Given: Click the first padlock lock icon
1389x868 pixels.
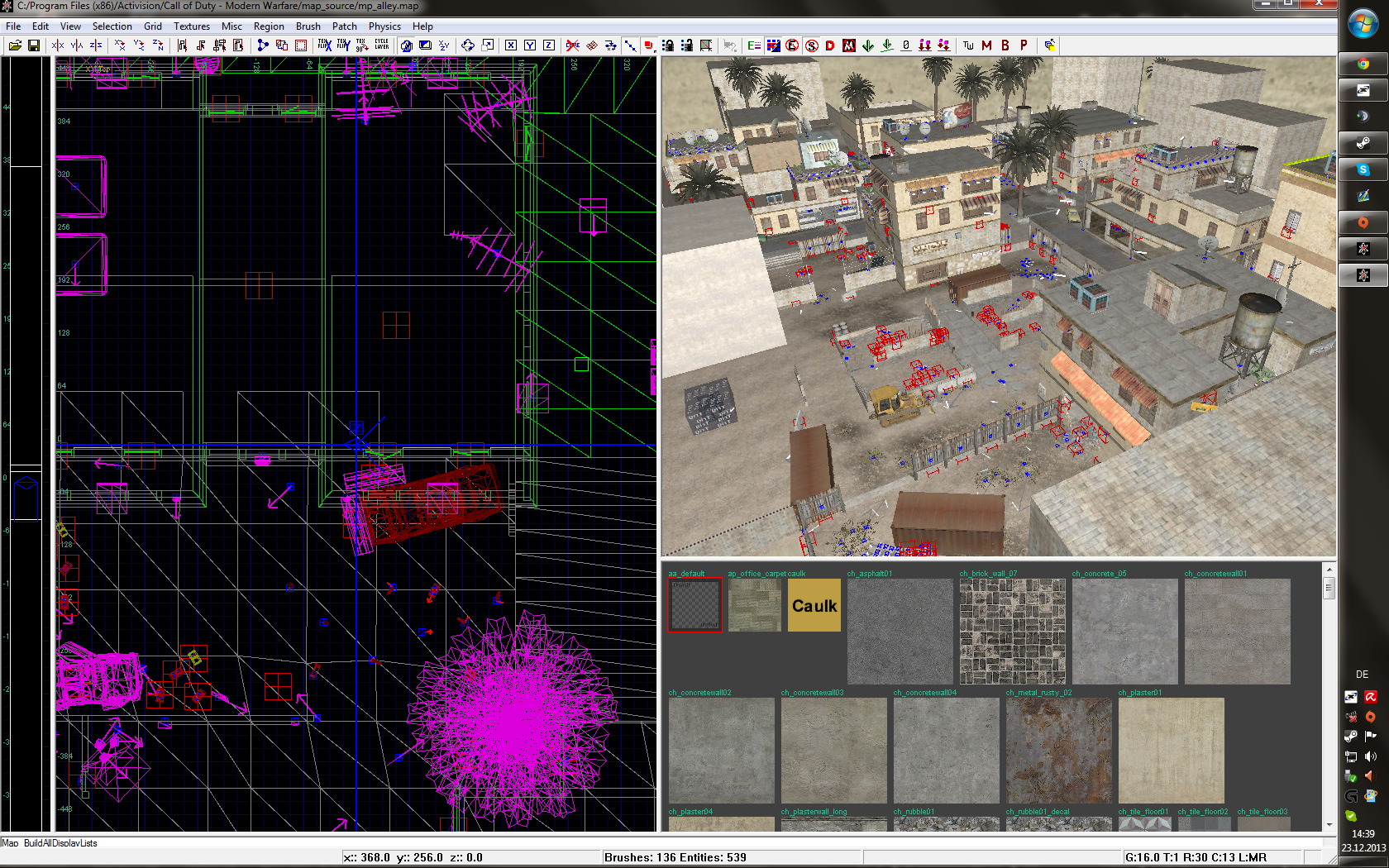Looking at the screenshot, I should pyautogui.click(x=668, y=45).
